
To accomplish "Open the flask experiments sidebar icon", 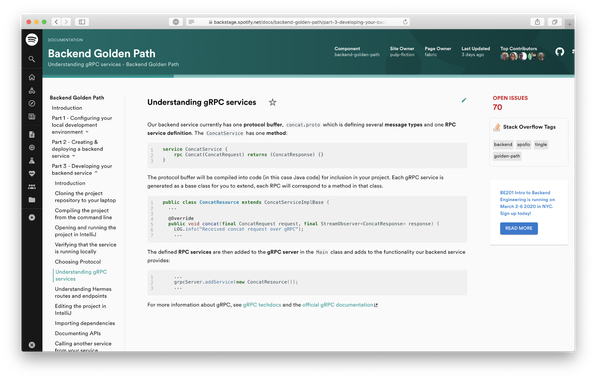I will pyautogui.click(x=32, y=160).
